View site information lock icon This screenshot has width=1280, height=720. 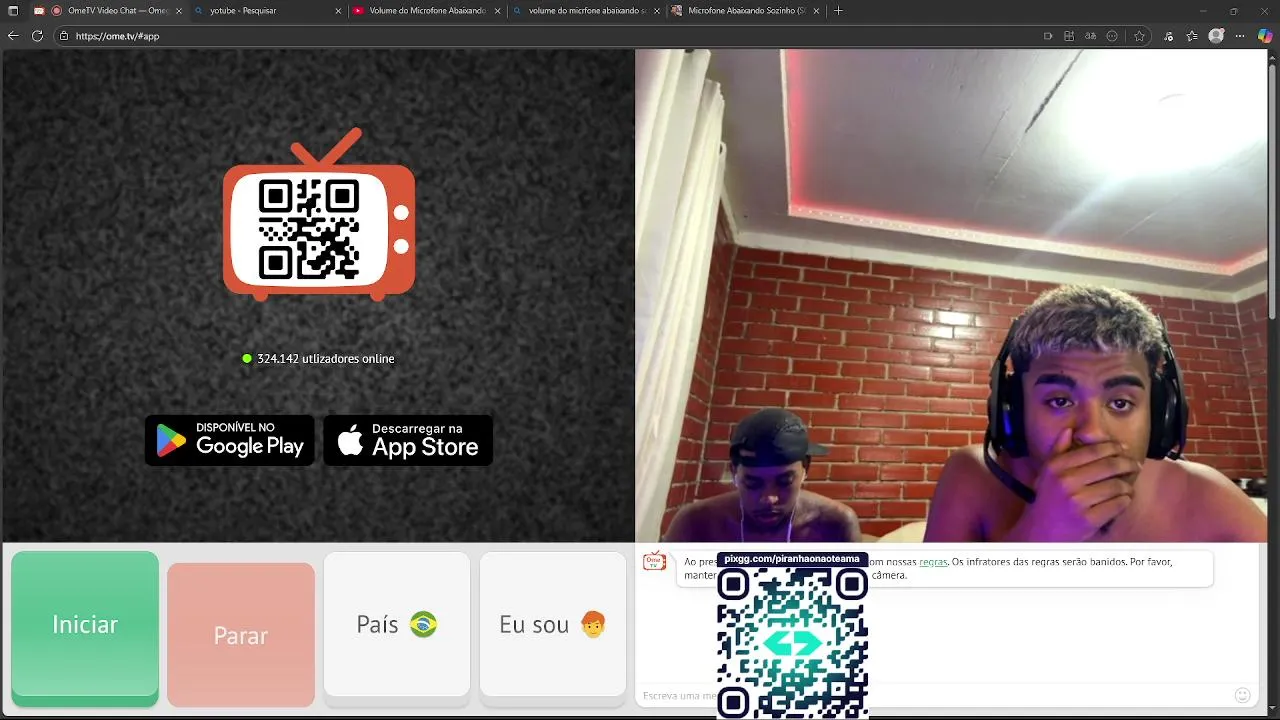pyautogui.click(x=64, y=36)
